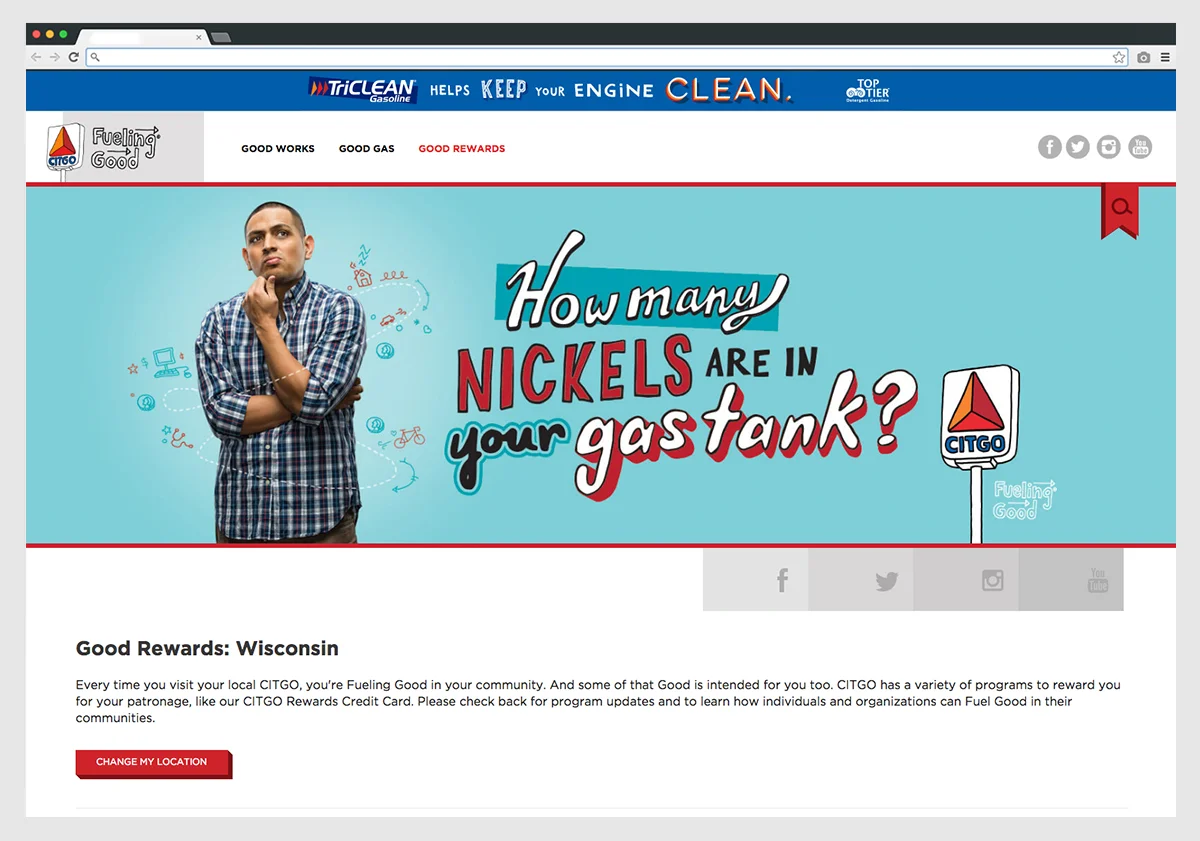This screenshot has width=1200, height=841.
Task: Bookmark the page with the star icon
Action: tap(1119, 58)
